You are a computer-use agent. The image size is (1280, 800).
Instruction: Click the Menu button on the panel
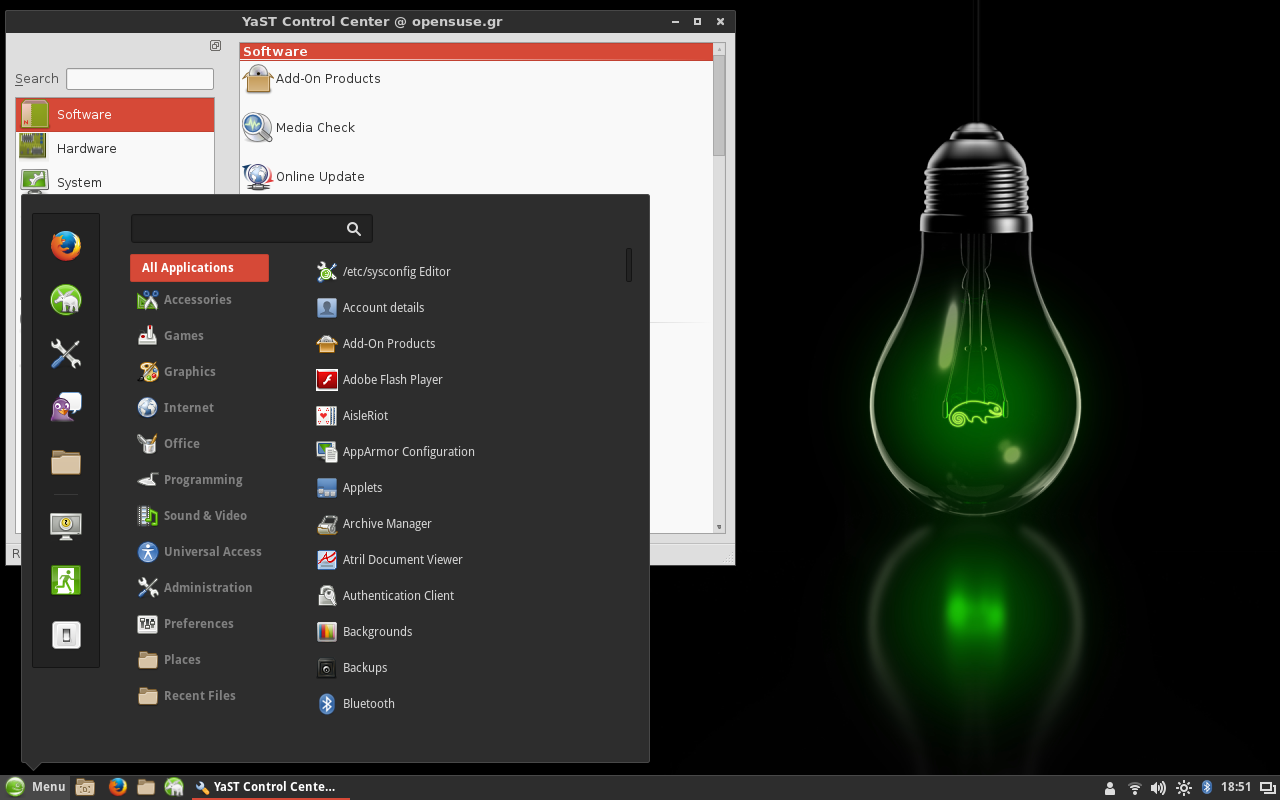click(x=36, y=787)
